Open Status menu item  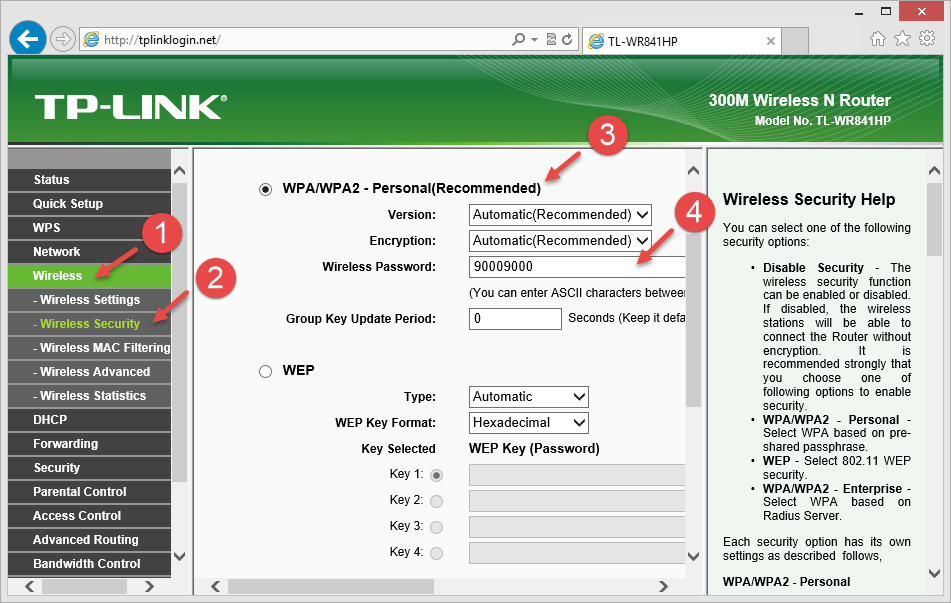(90, 180)
